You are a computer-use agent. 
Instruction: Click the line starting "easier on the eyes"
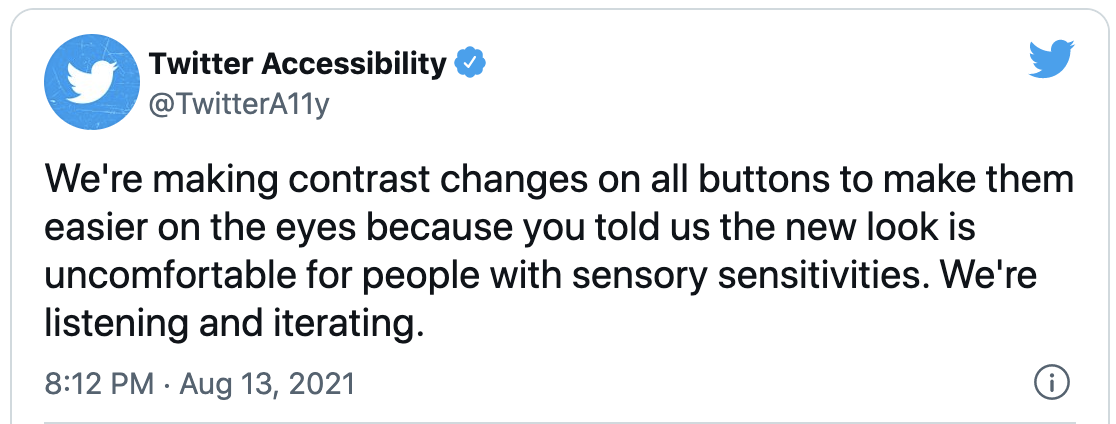point(510,228)
